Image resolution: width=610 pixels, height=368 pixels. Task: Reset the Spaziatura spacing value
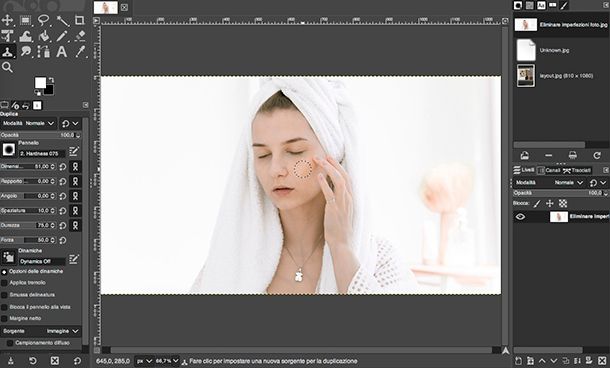pyautogui.click(x=63, y=211)
